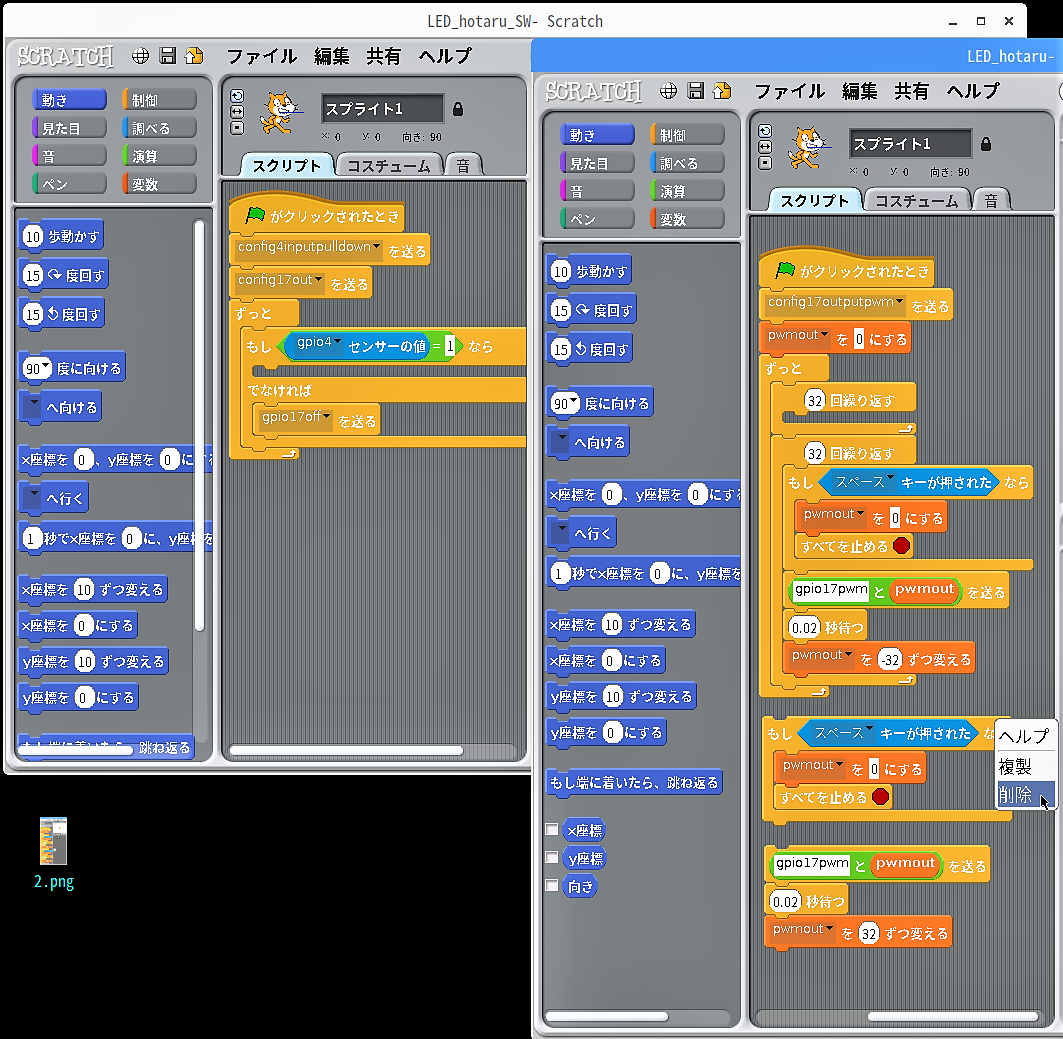Click share project icon in front Scratch window
Image resolution: width=1063 pixels, height=1039 pixels.
pos(723,91)
